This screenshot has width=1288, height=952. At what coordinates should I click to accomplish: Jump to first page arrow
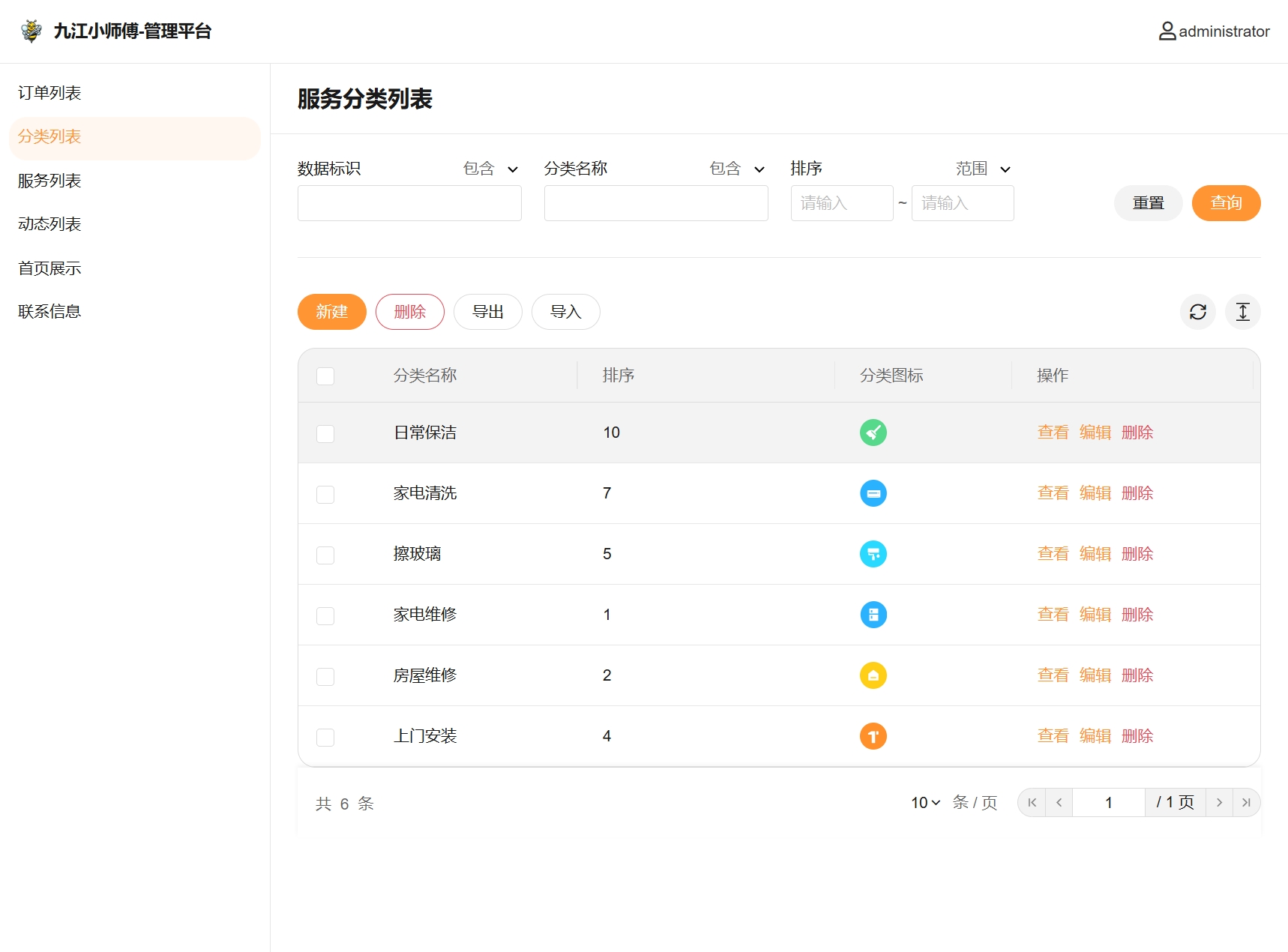click(1032, 803)
